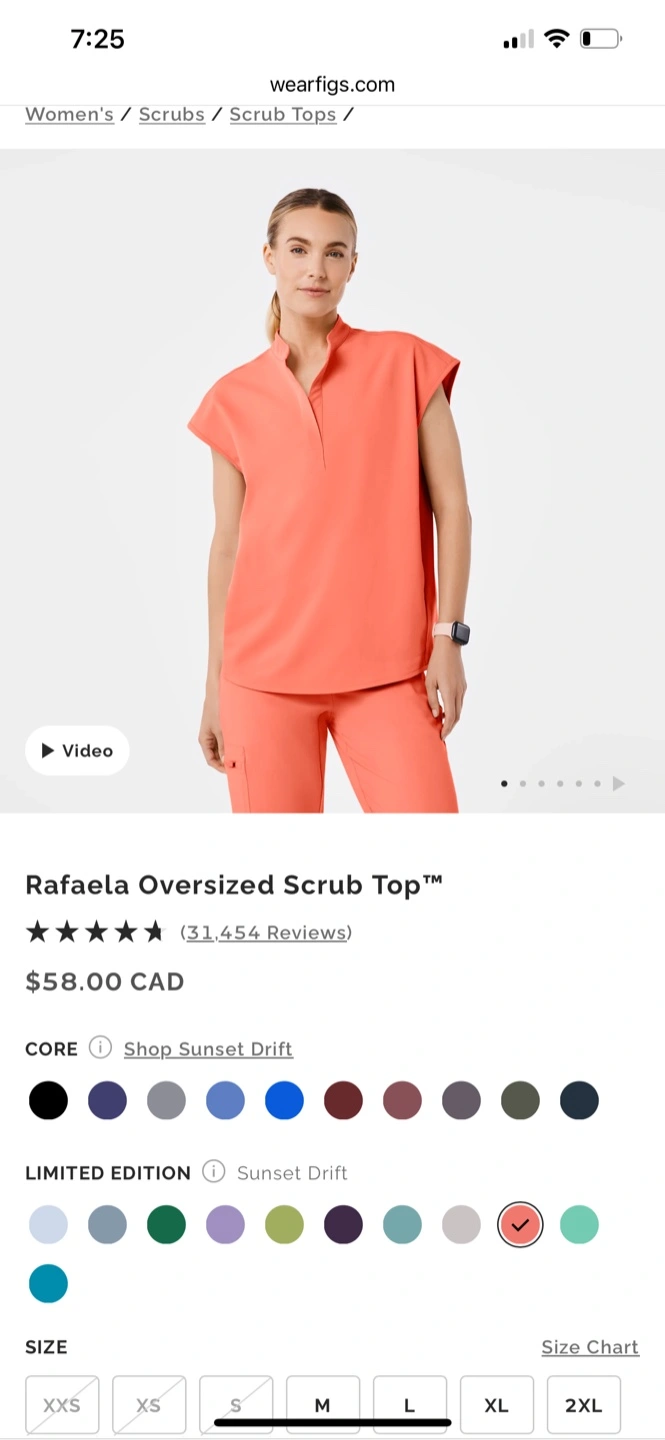Open the LIMITED EDITION info icon
The image size is (665, 1440).
[213, 1171]
